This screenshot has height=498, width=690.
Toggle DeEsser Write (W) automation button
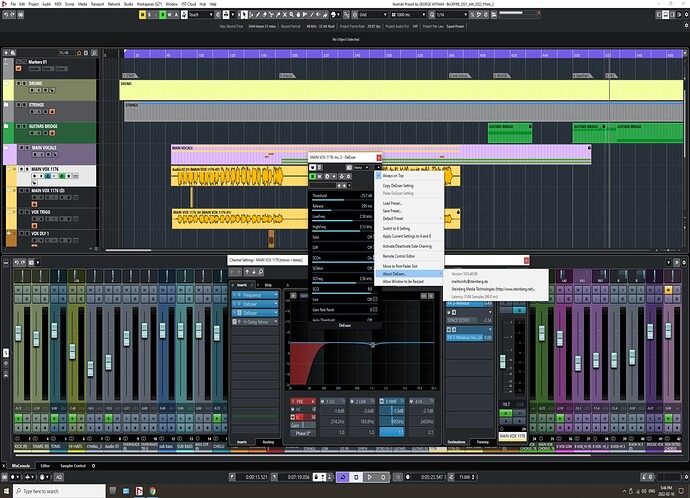(x=319, y=176)
